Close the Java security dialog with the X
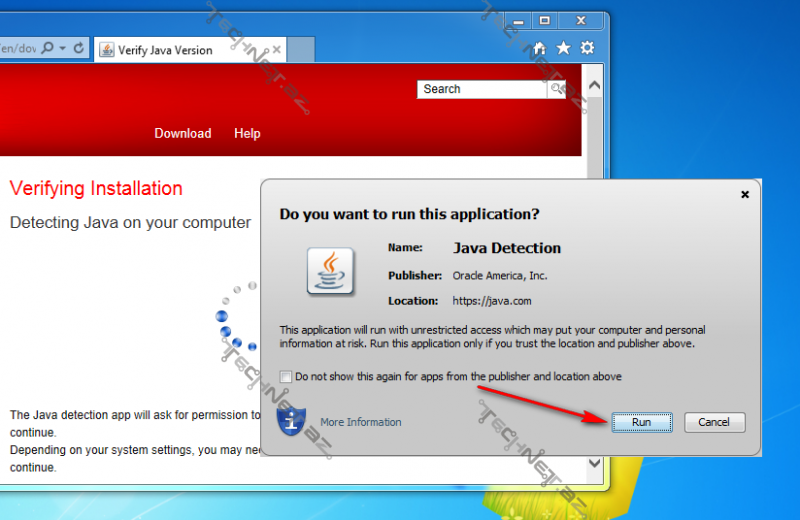 tap(745, 194)
